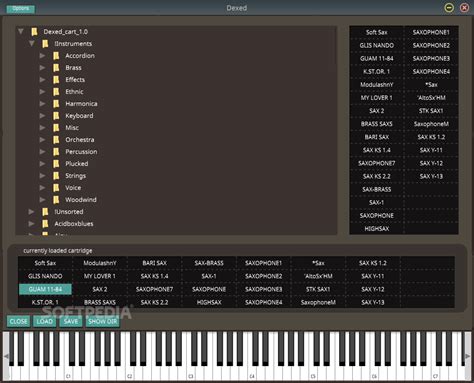Select SAXOPHONE7 in loaded cartridge
Screen dimensions: 474x383
[x=154, y=289]
